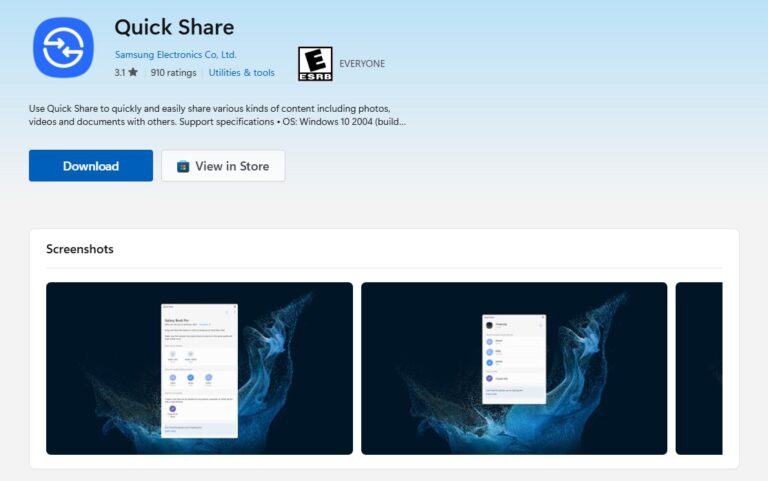Click the Quick Share title
Viewport: 768px width, 481px height.
(174, 27)
